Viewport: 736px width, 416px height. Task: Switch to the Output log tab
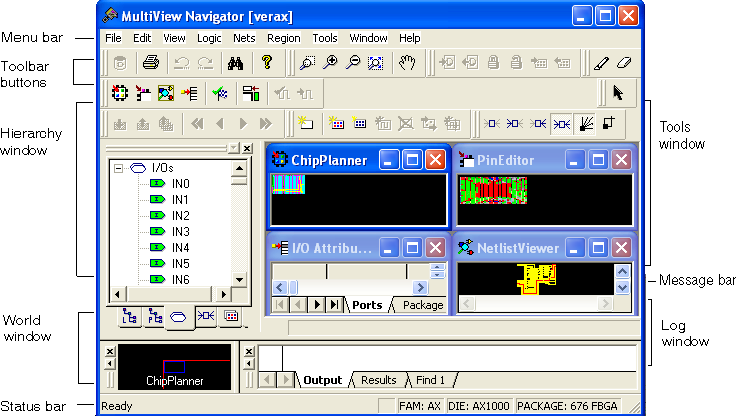(322, 380)
